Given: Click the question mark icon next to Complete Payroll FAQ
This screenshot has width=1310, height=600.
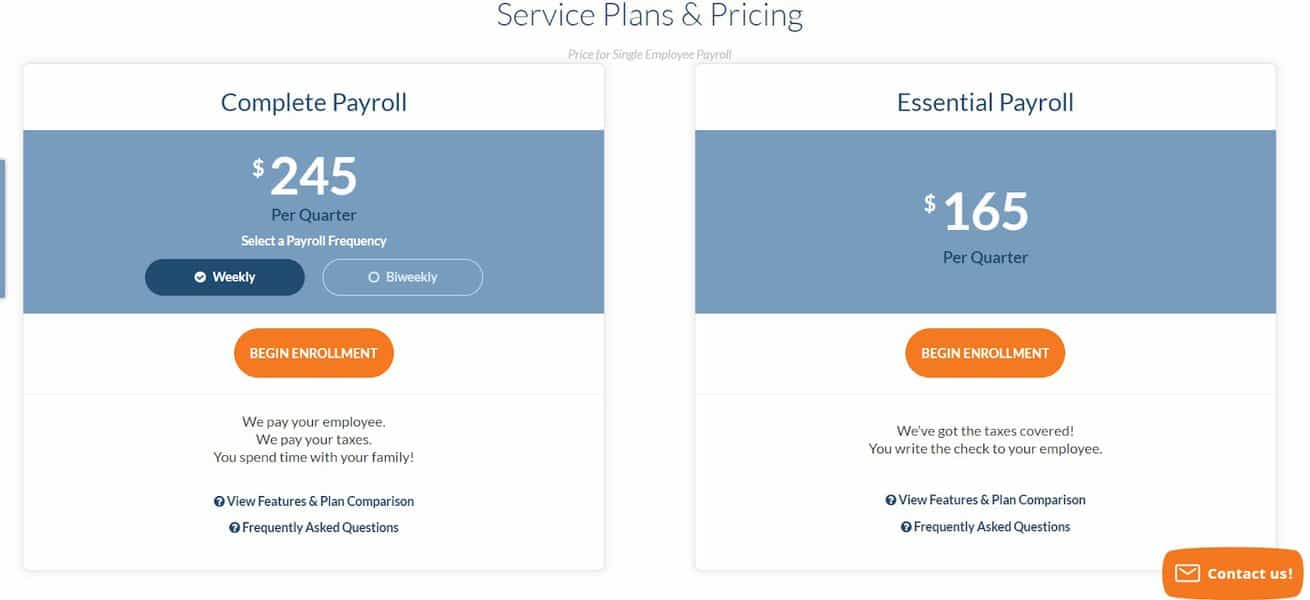Looking at the screenshot, I should (236, 527).
